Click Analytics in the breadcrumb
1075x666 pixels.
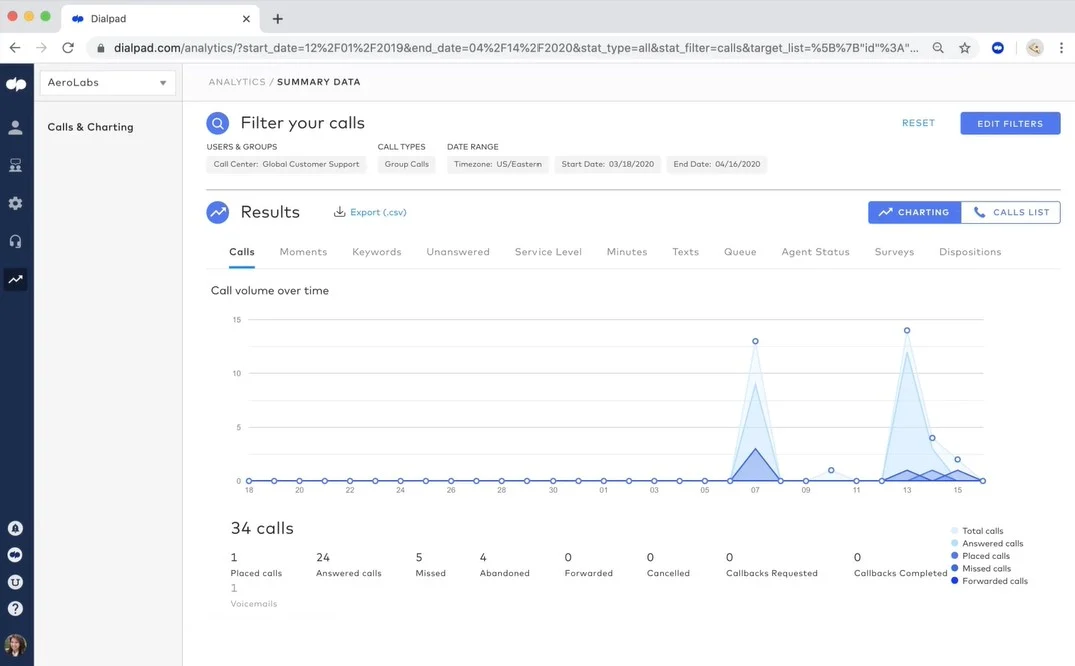(237, 82)
